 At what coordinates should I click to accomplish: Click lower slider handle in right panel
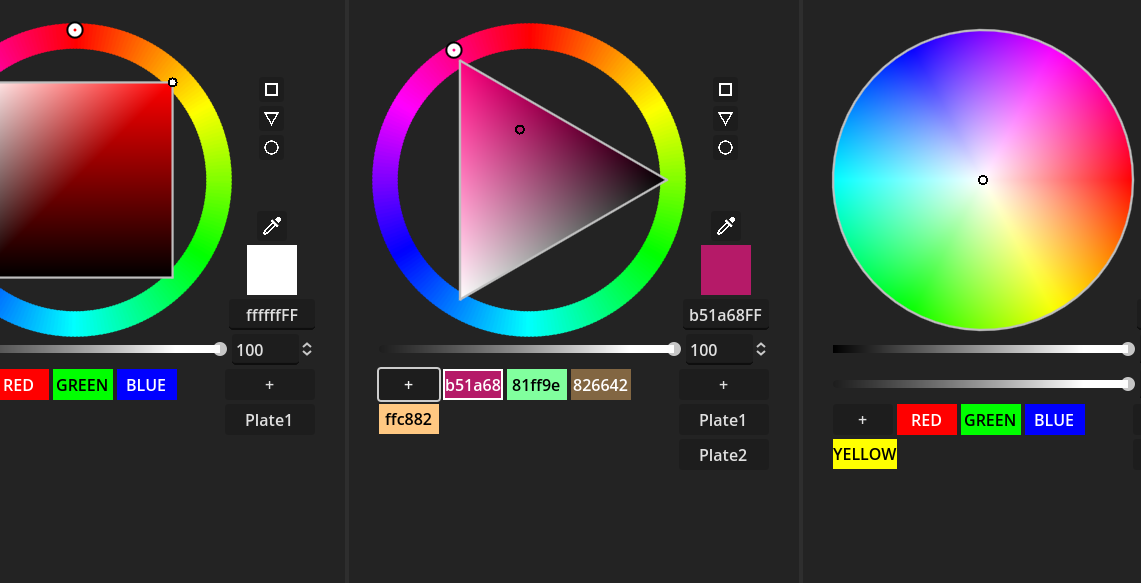1129,384
